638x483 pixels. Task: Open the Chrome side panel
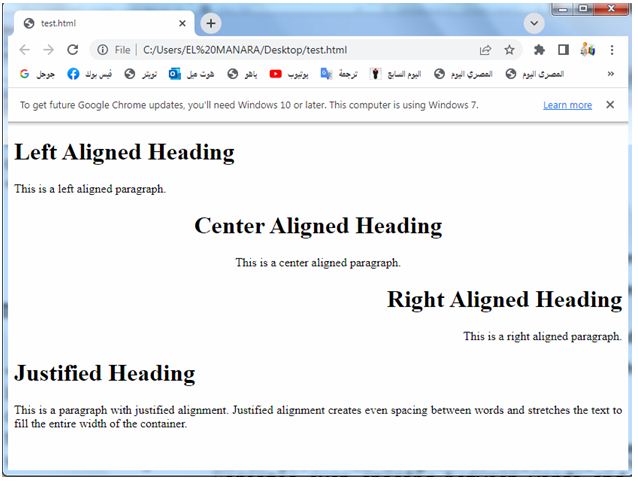[563, 50]
